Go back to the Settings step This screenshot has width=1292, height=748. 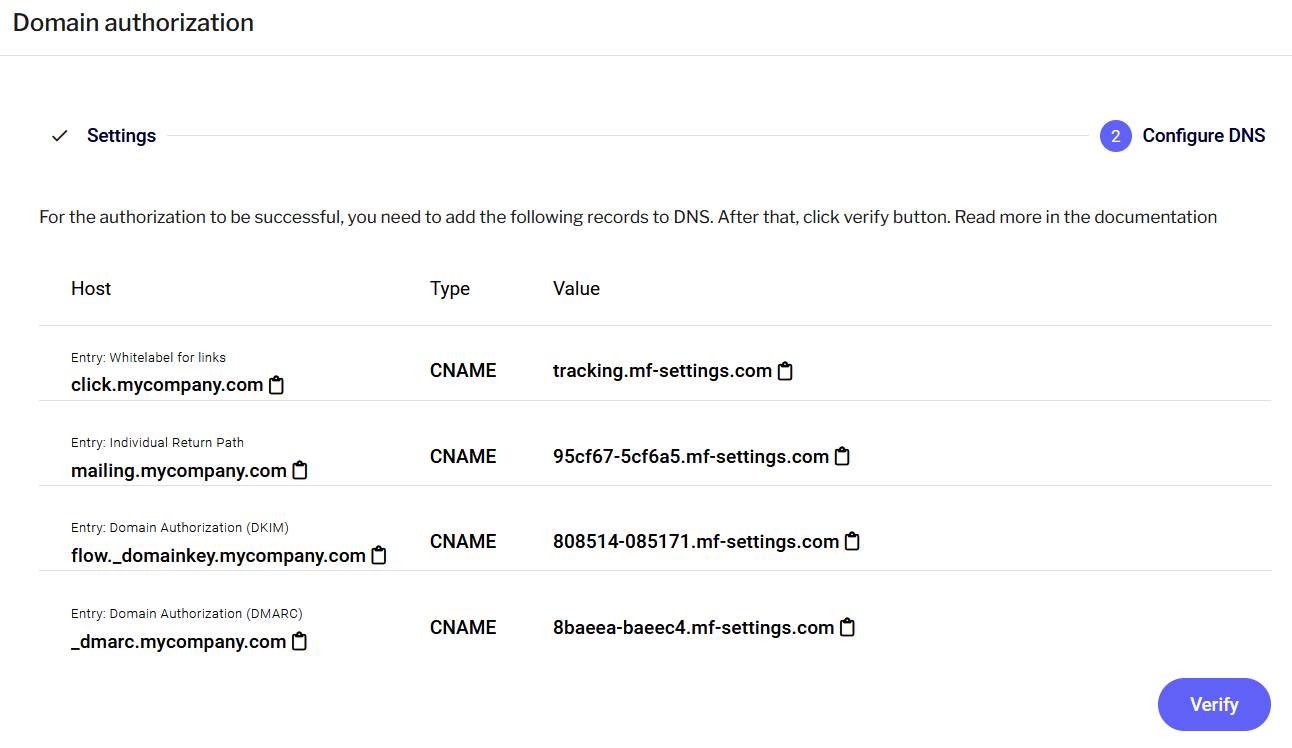click(121, 135)
